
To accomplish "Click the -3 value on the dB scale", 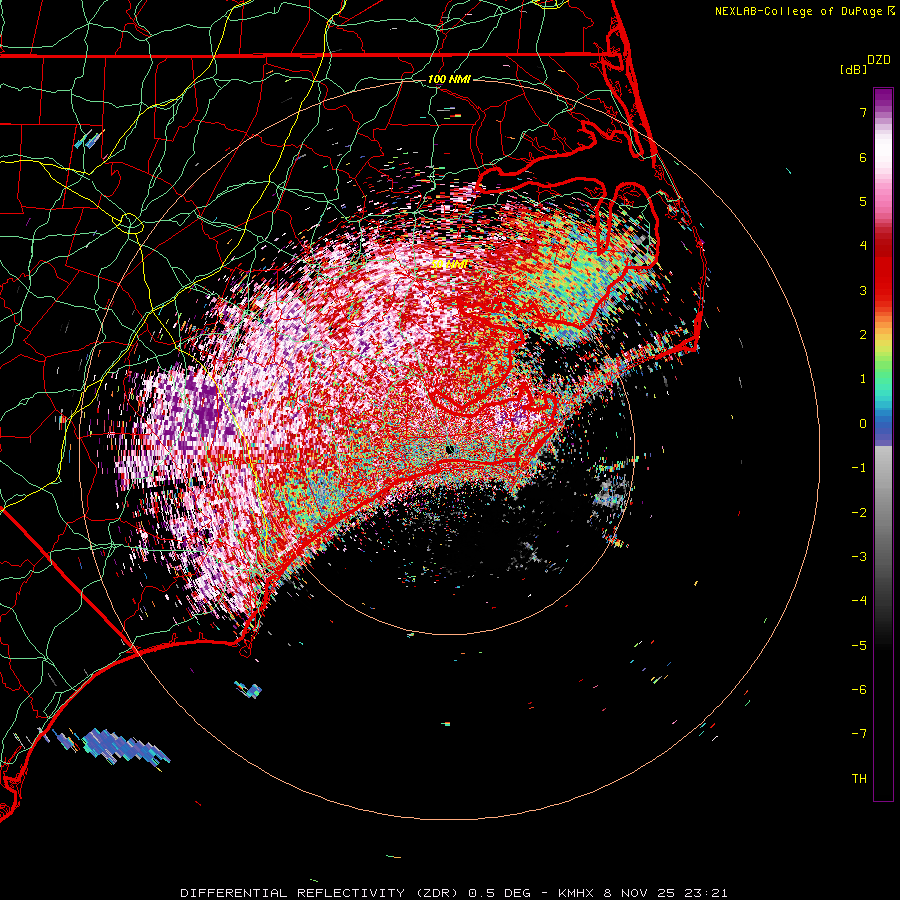I will (859, 557).
